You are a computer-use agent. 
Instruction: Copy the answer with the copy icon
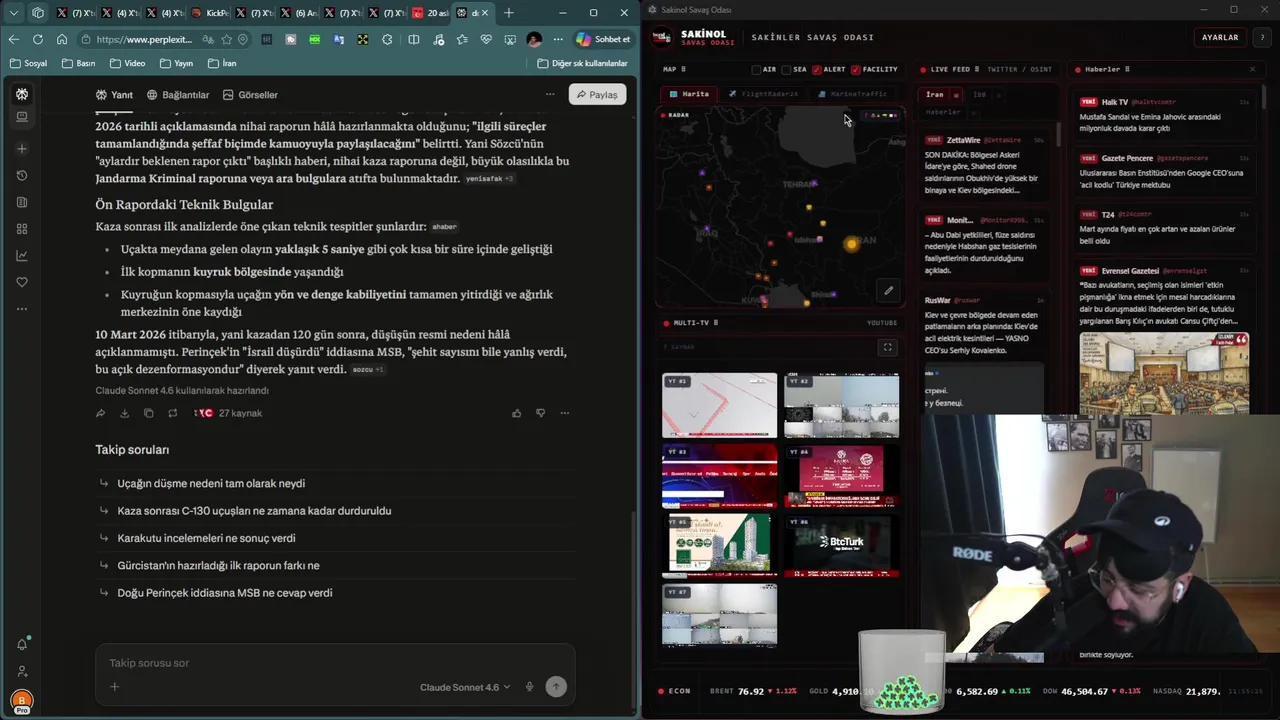click(148, 413)
